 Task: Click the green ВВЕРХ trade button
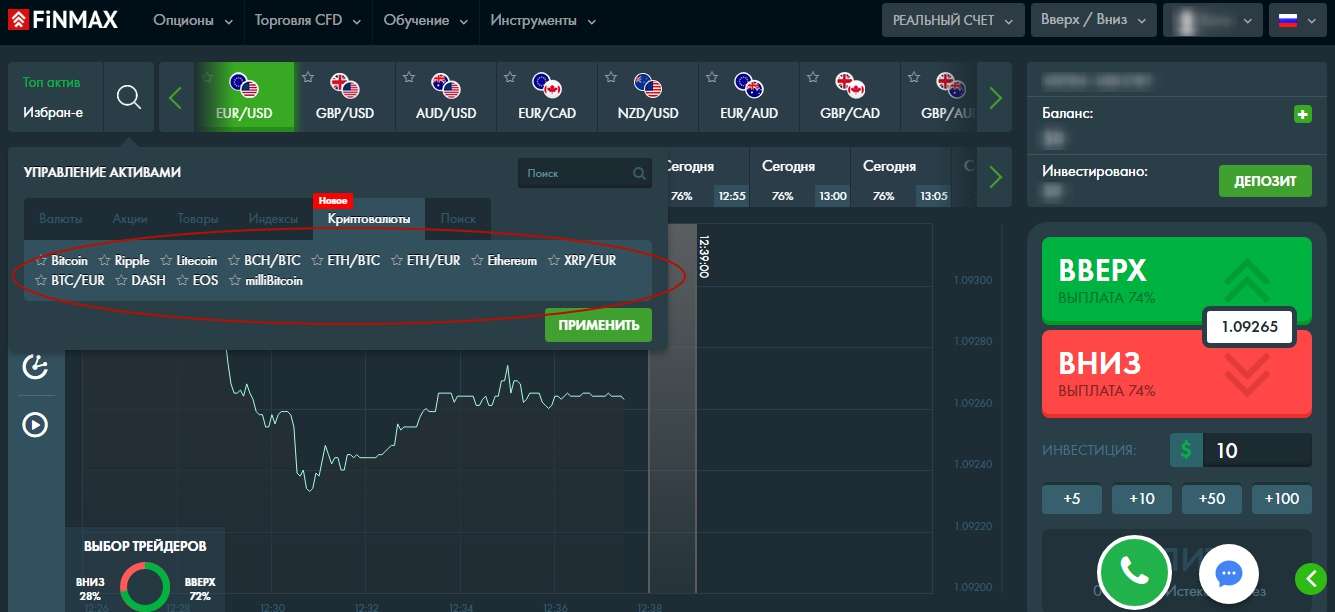[1176, 280]
